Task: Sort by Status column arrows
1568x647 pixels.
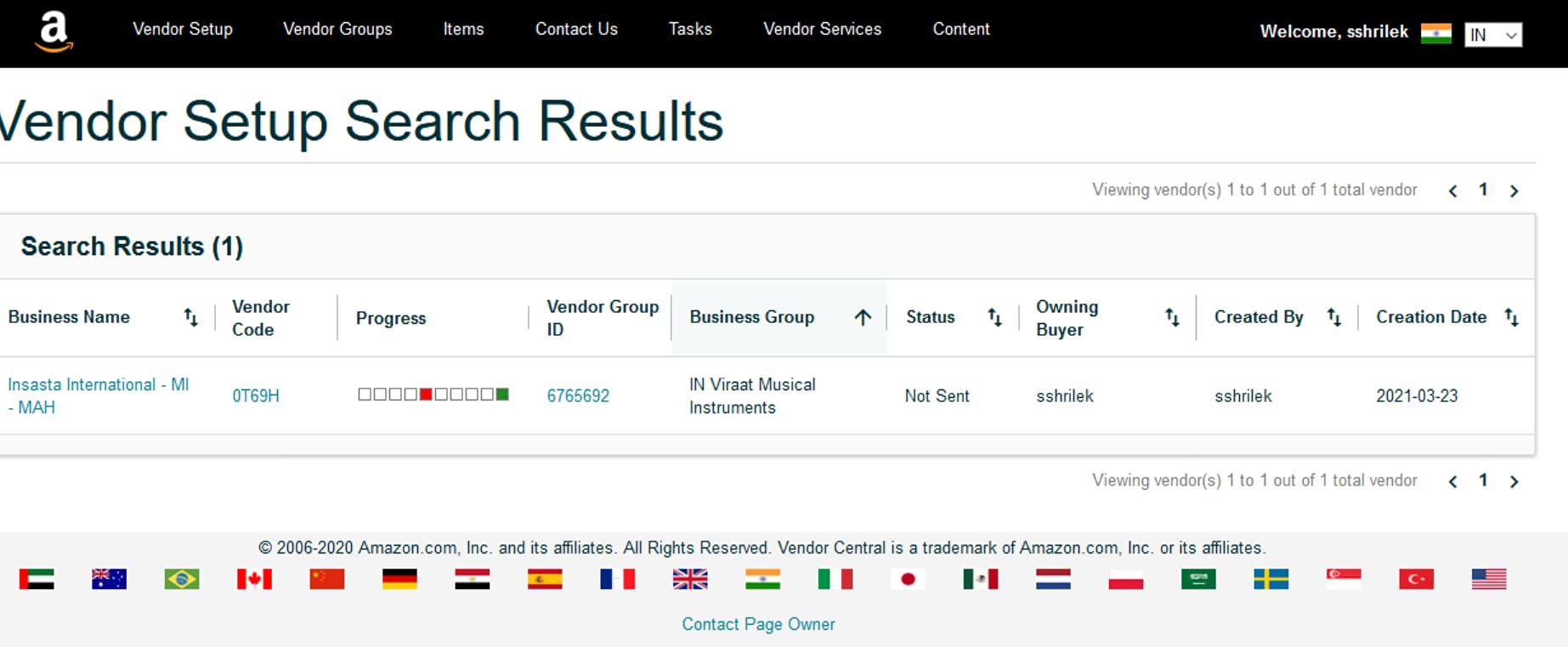Action: [994, 317]
